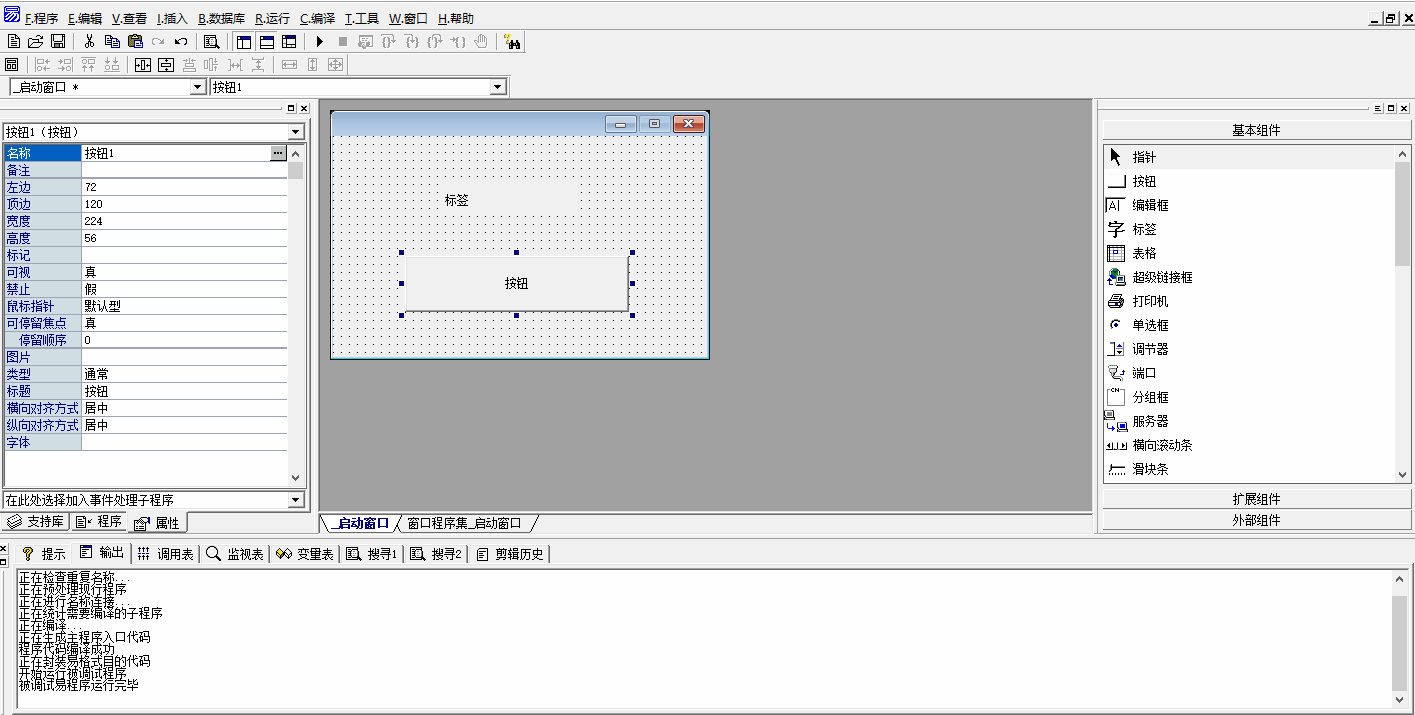The height and width of the screenshot is (715, 1415).
Task: Select the 编辑框 component in toolbox
Action: coord(1150,205)
